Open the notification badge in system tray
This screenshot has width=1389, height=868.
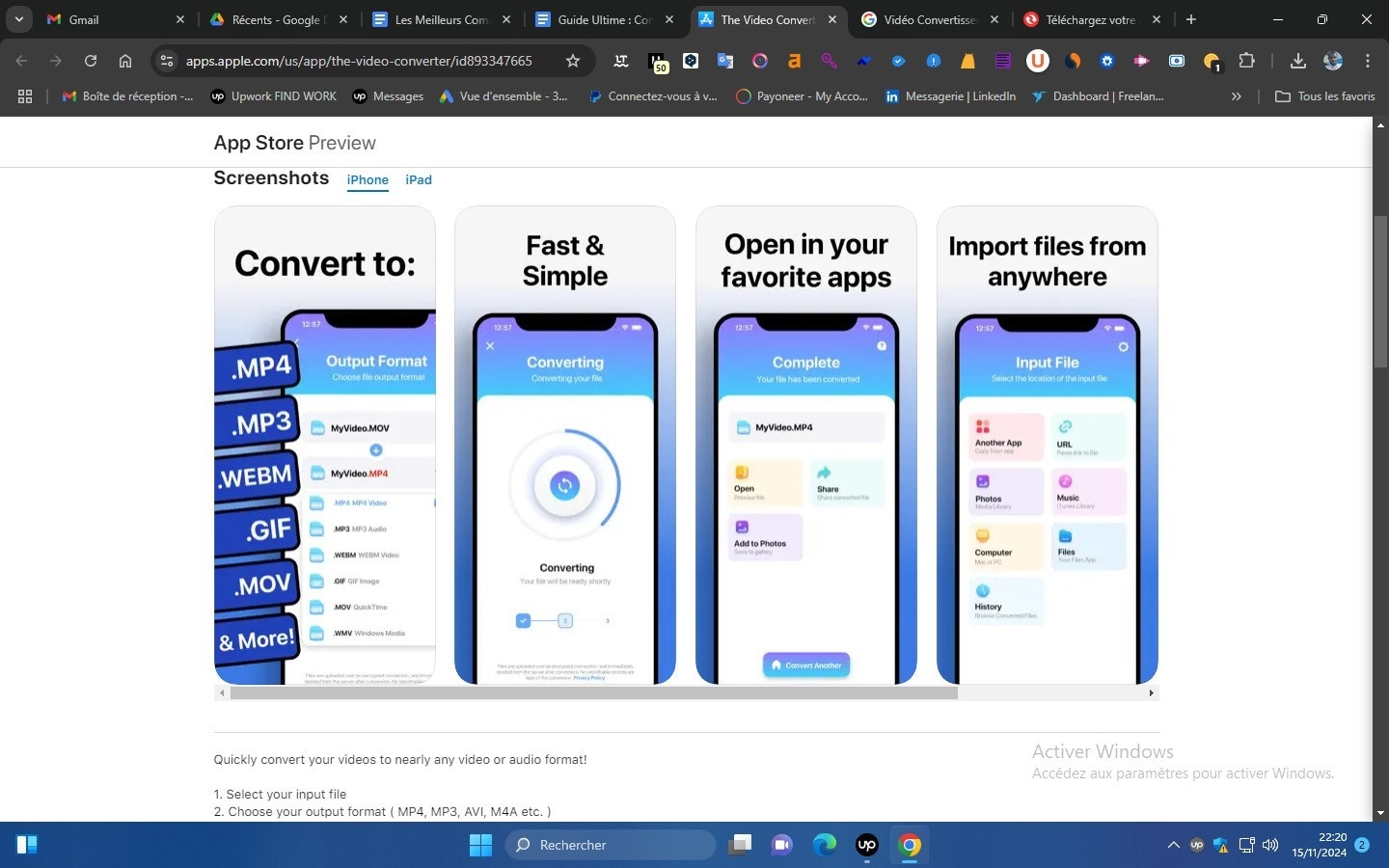(x=1362, y=845)
